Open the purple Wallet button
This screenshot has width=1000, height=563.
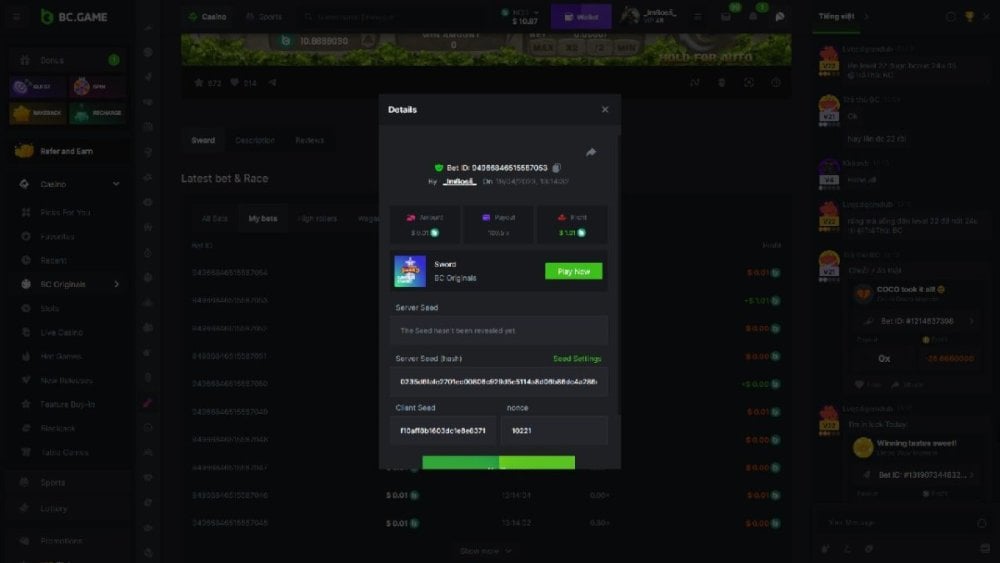581,17
